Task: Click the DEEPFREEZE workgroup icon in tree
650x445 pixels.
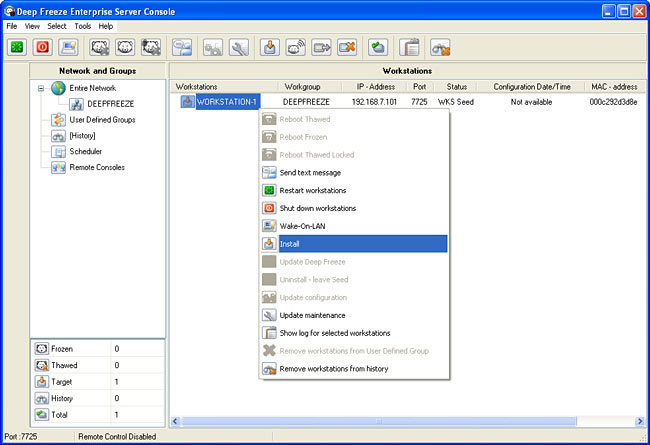Action: pyautogui.click(x=76, y=104)
